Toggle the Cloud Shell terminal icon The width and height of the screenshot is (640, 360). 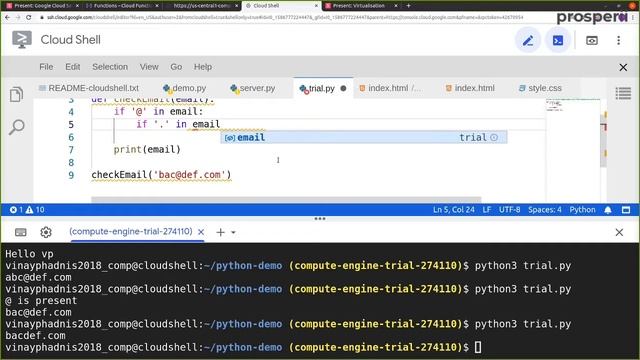click(x=558, y=40)
